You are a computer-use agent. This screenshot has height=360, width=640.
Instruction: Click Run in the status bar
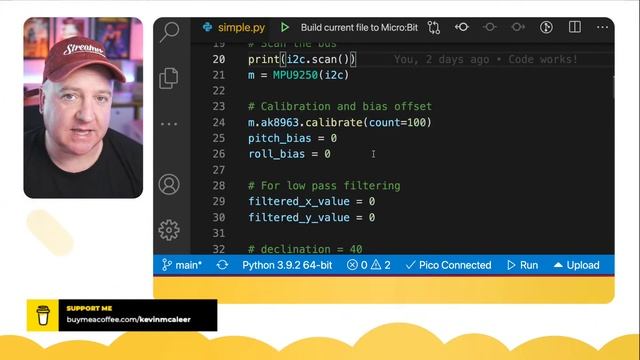pos(522,265)
